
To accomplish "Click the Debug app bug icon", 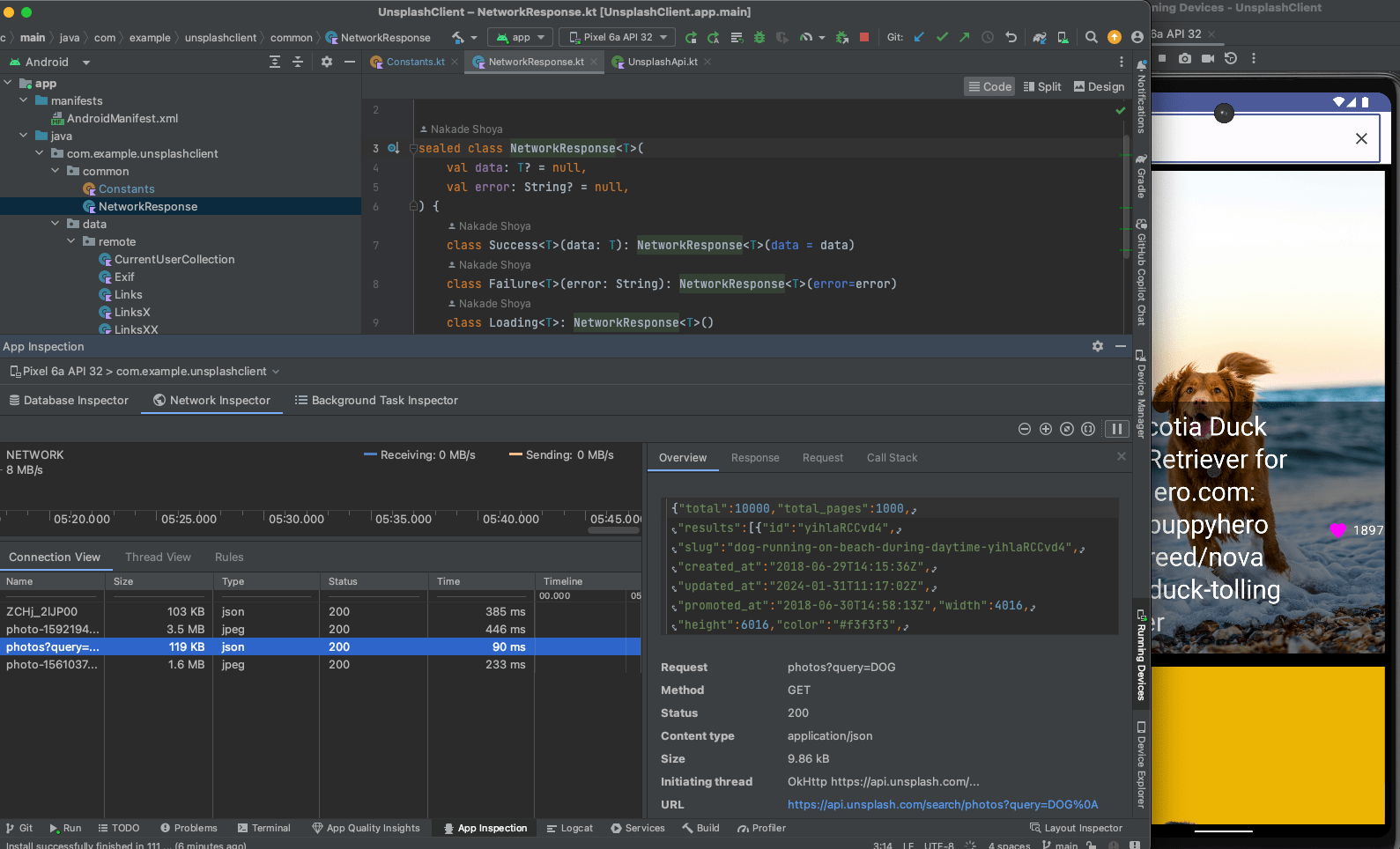I will pos(759,37).
